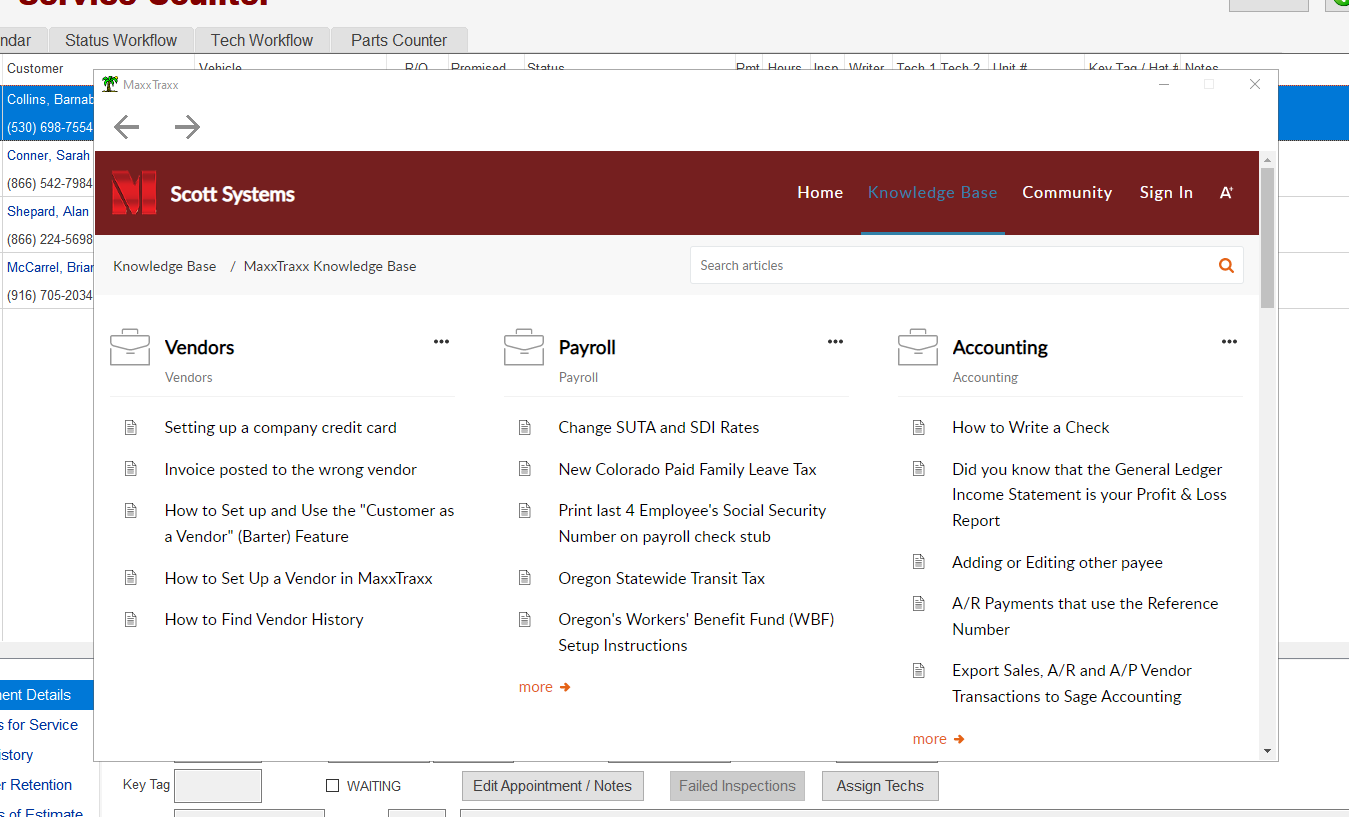Click the more link under Accounting
The width and height of the screenshot is (1349, 817).
[939, 739]
